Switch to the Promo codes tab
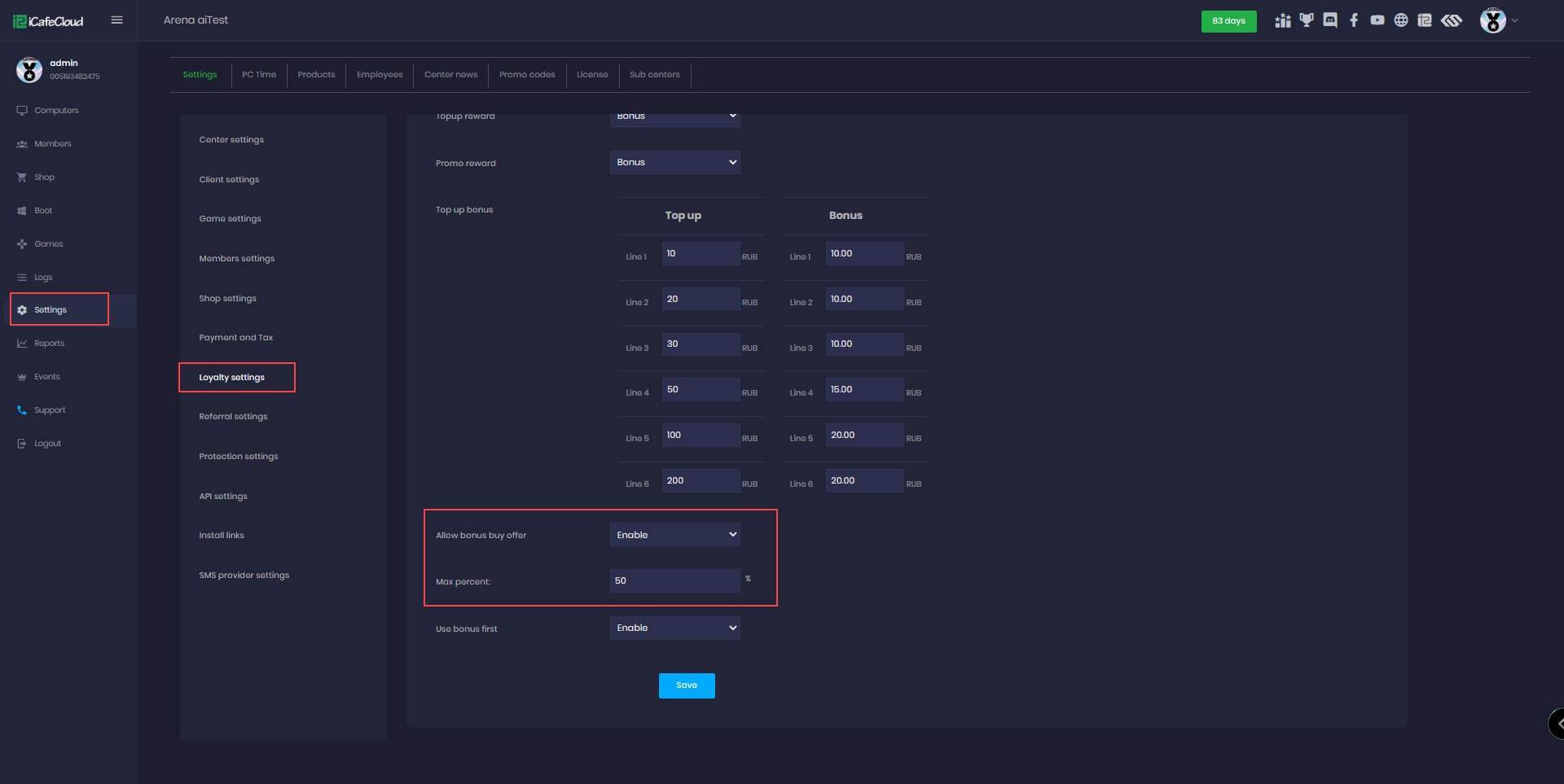 coord(527,75)
